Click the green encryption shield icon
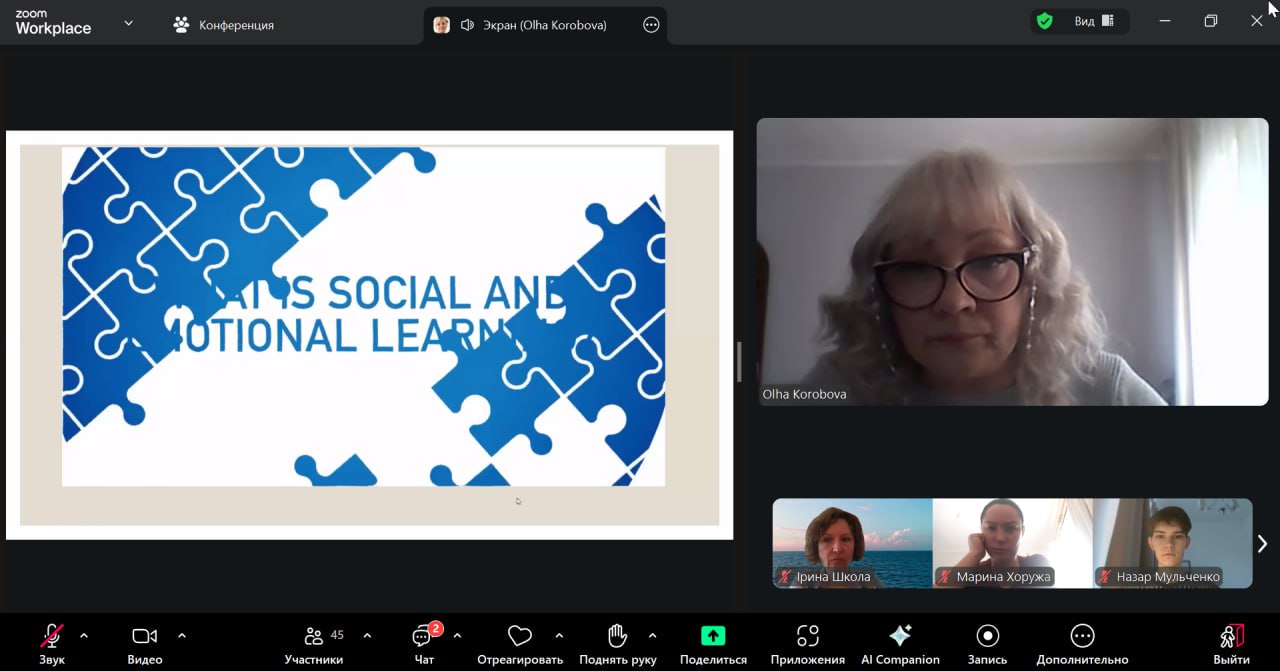This screenshot has height=671, width=1280. click(1045, 21)
